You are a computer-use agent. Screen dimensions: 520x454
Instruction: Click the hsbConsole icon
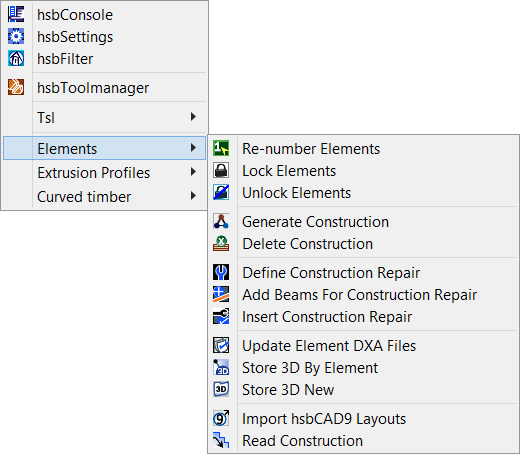click(x=16, y=14)
